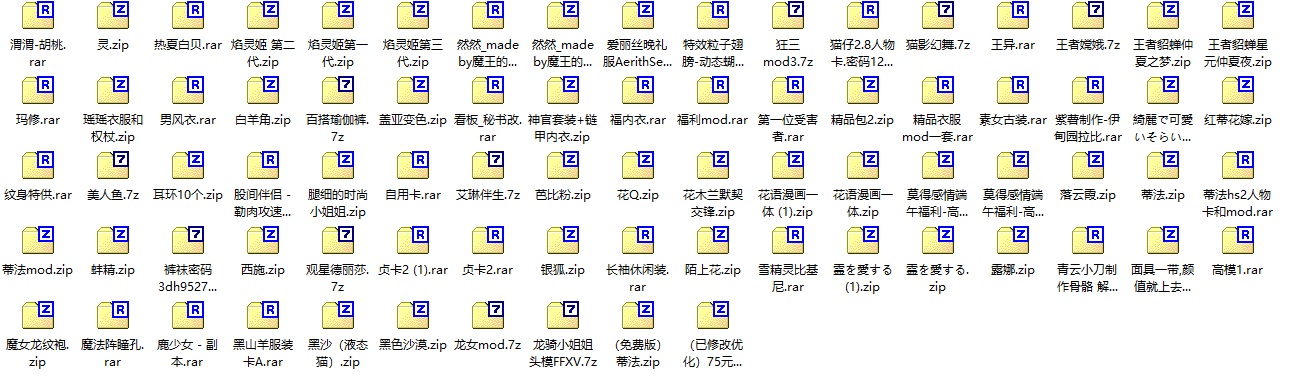
Task: Click the file name 耳环10个.zip
Action: (x=188, y=195)
